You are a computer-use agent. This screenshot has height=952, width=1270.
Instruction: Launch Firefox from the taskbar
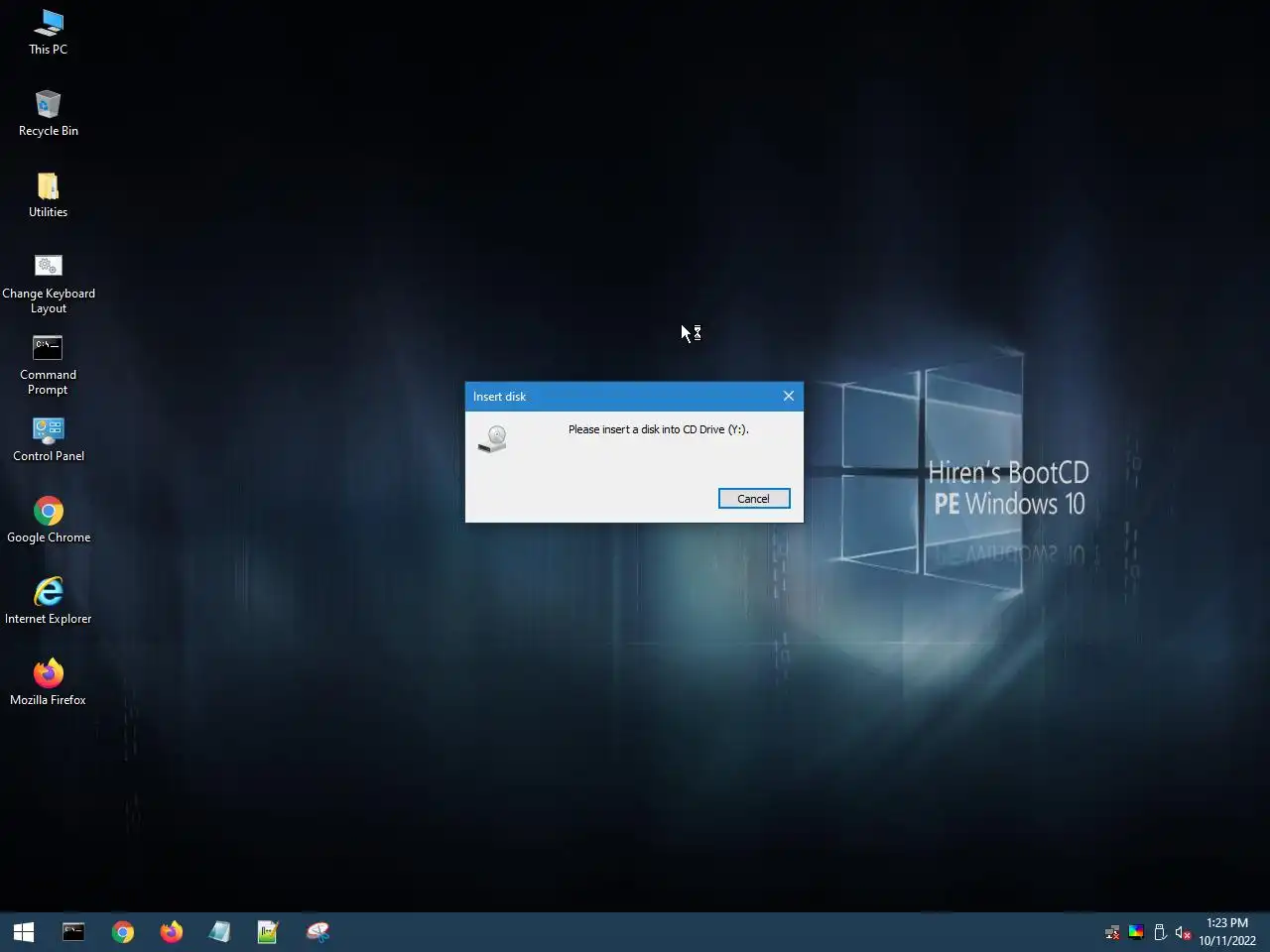pyautogui.click(x=172, y=932)
